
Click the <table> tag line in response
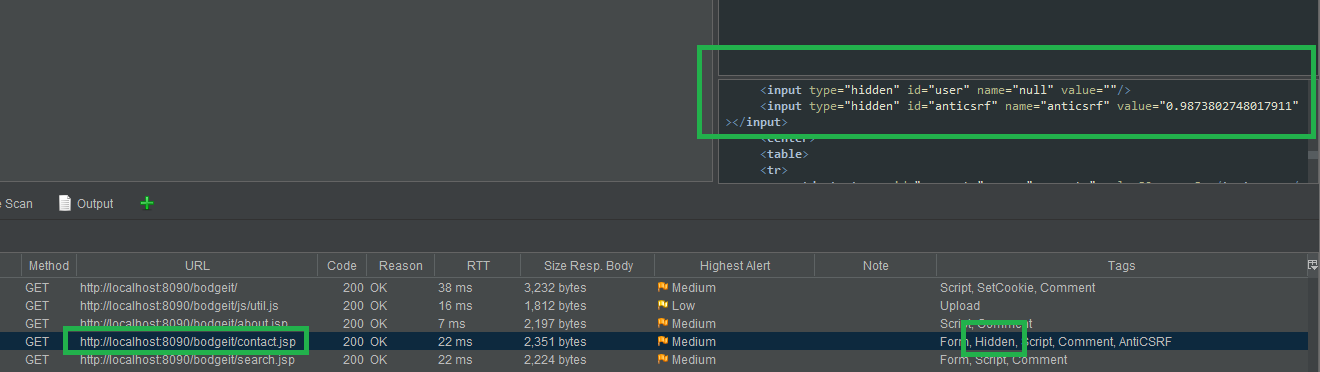click(785, 154)
